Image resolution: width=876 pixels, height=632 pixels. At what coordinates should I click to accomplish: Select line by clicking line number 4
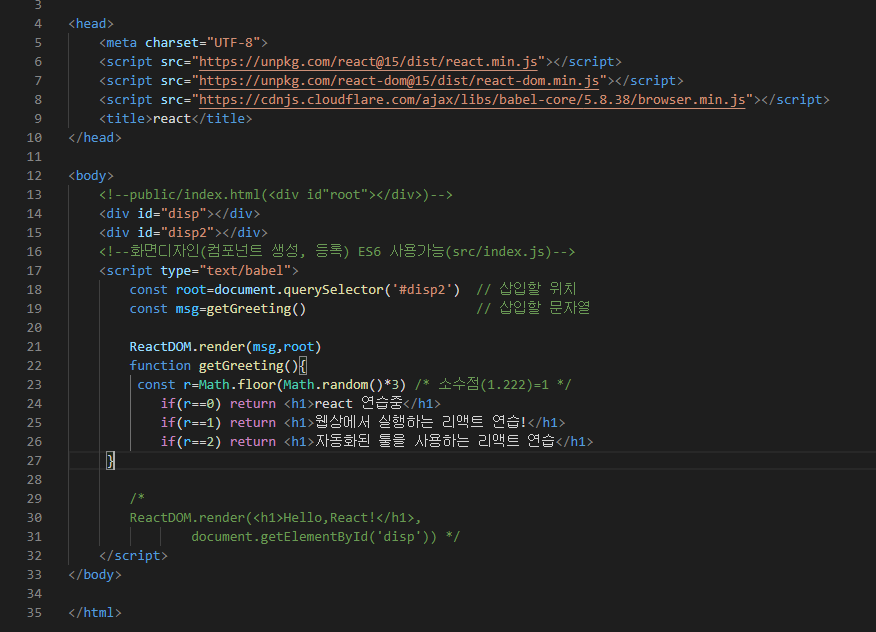tap(38, 23)
